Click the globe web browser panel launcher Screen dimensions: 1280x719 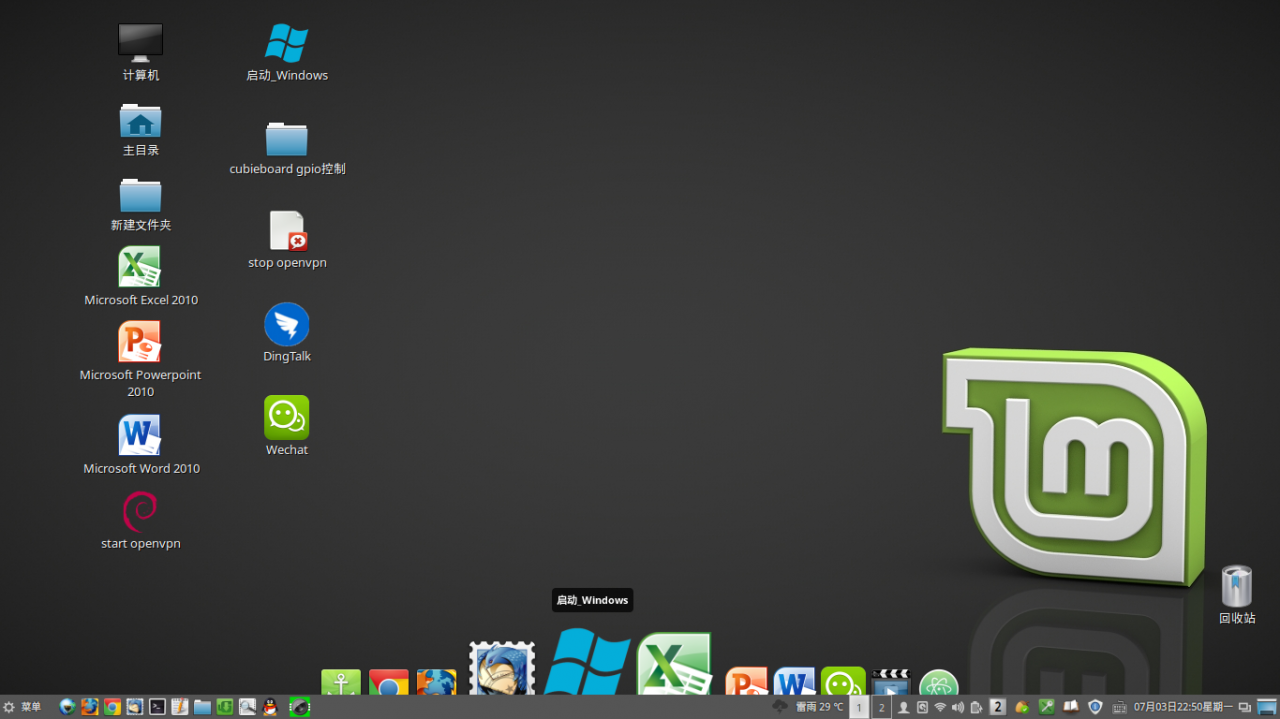pyautogui.click(x=67, y=707)
